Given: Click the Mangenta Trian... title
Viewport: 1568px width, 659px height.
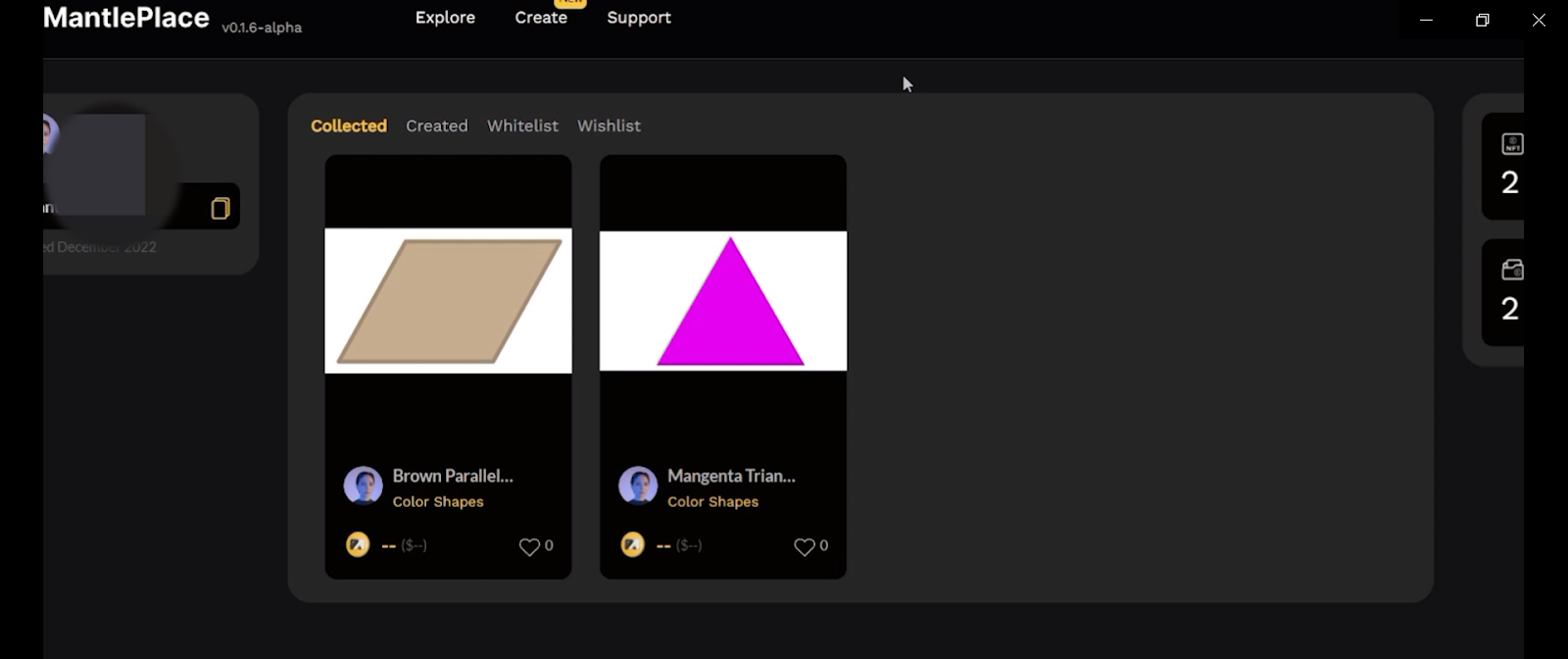Looking at the screenshot, I should click(731, 476).
